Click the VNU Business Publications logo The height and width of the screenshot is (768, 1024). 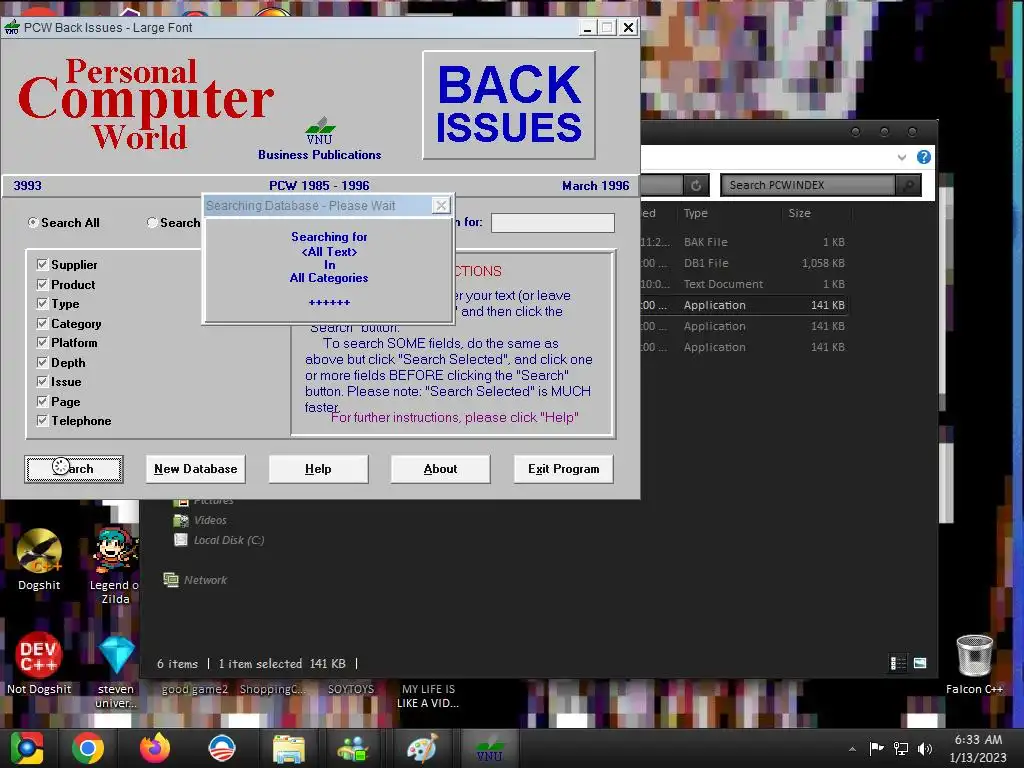319,140
